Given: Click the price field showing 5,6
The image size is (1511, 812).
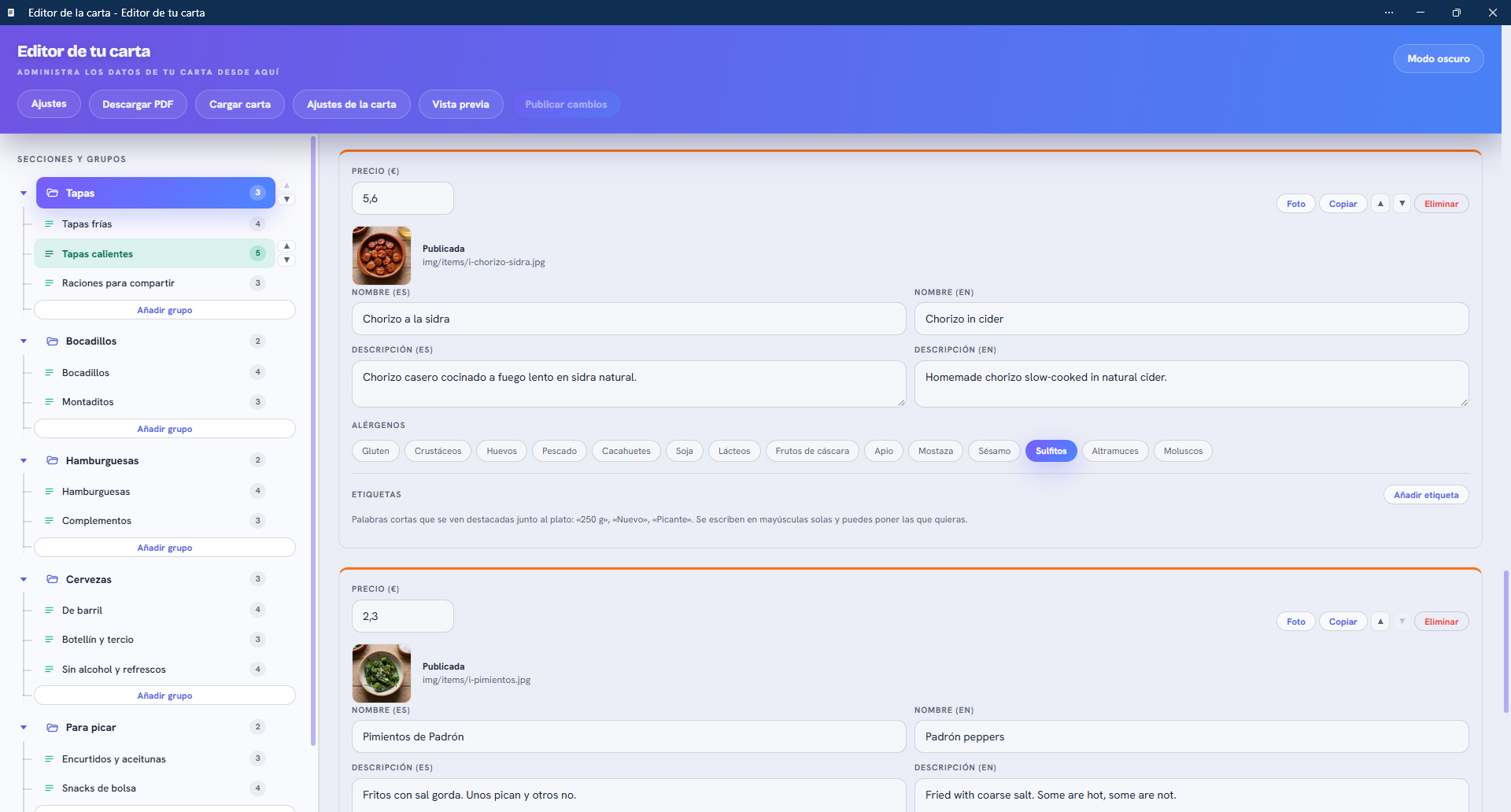Looking at the screenshot, I should [403, 198].
